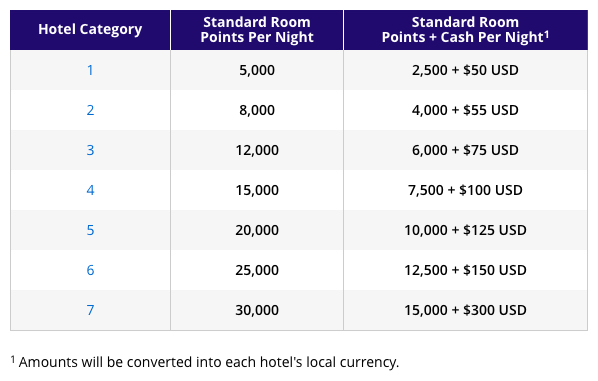Image resolution: width=598 pixels, height=381 pixels.
Task: Click the 7,500 + $100 USD cell
Action: 465,190
